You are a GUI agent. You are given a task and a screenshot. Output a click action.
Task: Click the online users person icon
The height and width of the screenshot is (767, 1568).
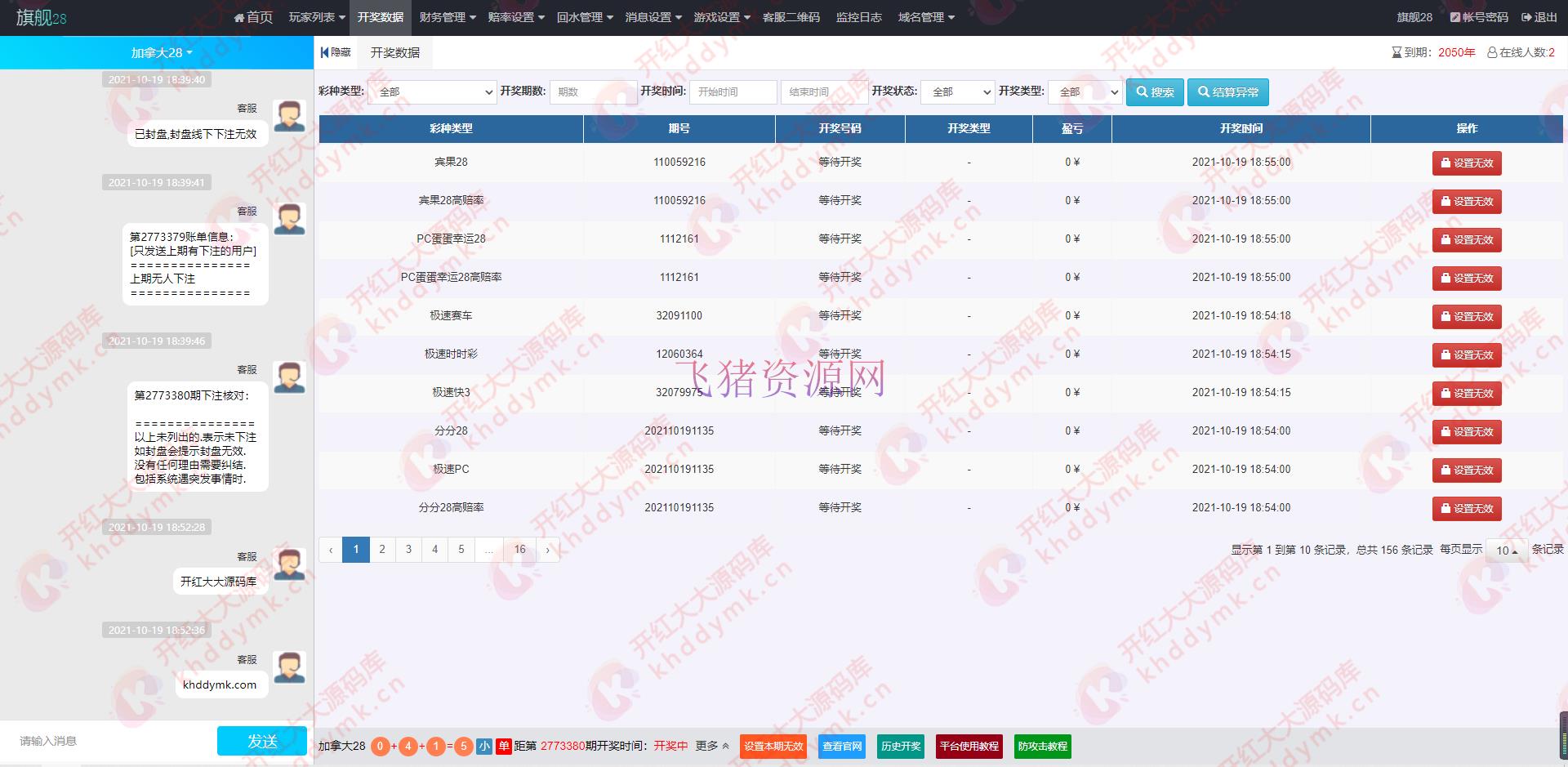(x=1492, y=51)
